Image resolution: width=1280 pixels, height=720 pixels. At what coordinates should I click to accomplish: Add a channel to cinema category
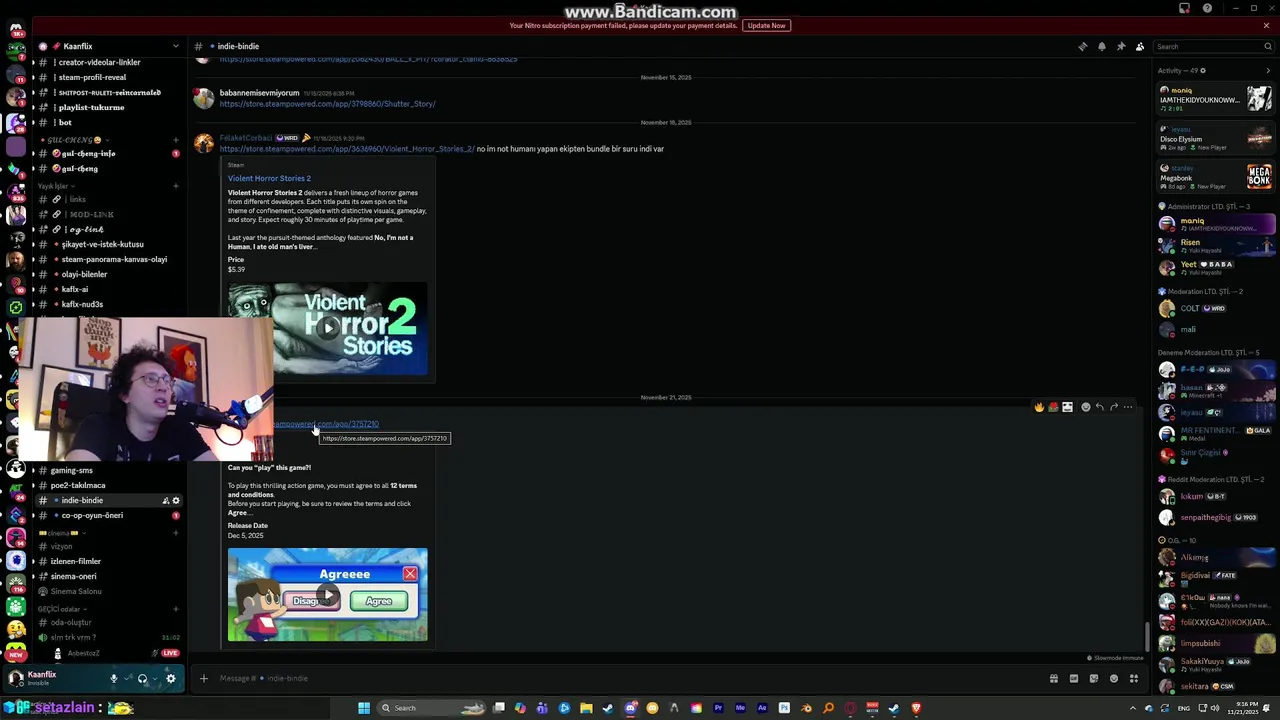click(x=176, y=533)
